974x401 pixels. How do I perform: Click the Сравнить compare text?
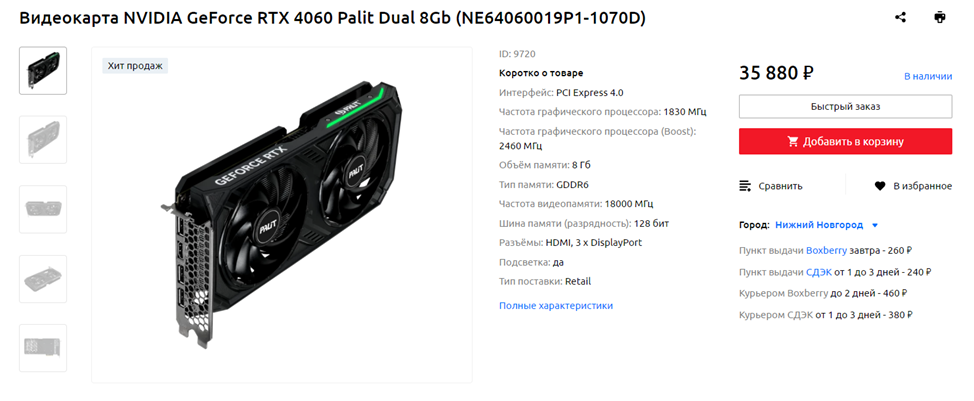(780, 186)
